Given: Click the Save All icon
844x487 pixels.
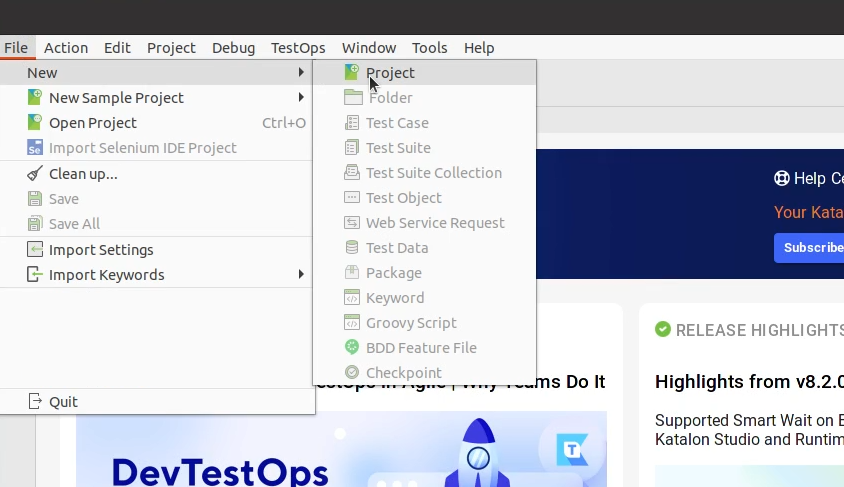Looking at the screenshot, I should (34, 223).
